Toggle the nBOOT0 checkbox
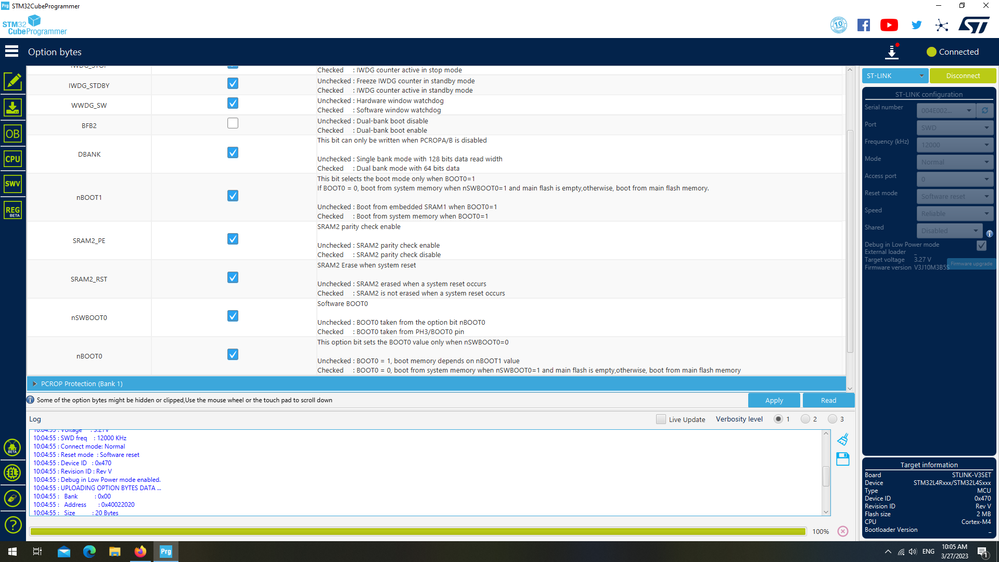Screen dimensions: 999x562 pyautogui.click(x=233, y=355)
